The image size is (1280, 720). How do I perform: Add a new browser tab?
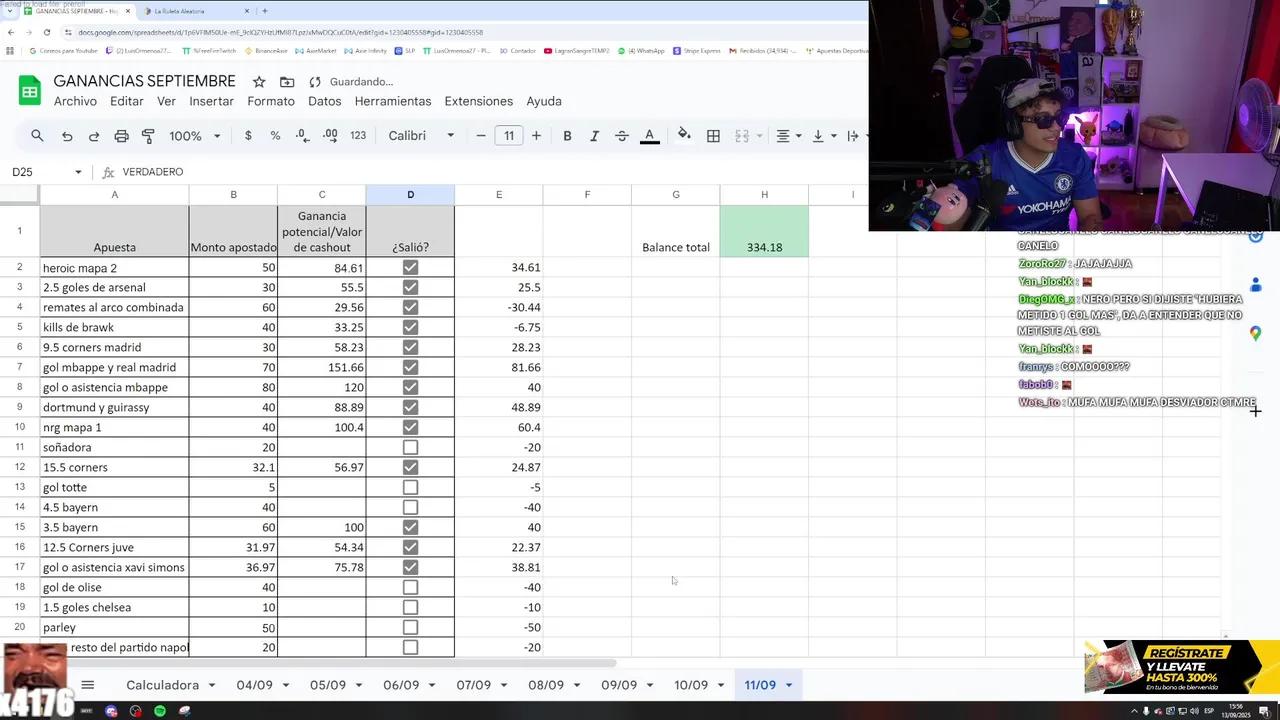pyautogui.click(x=264, y=11)
